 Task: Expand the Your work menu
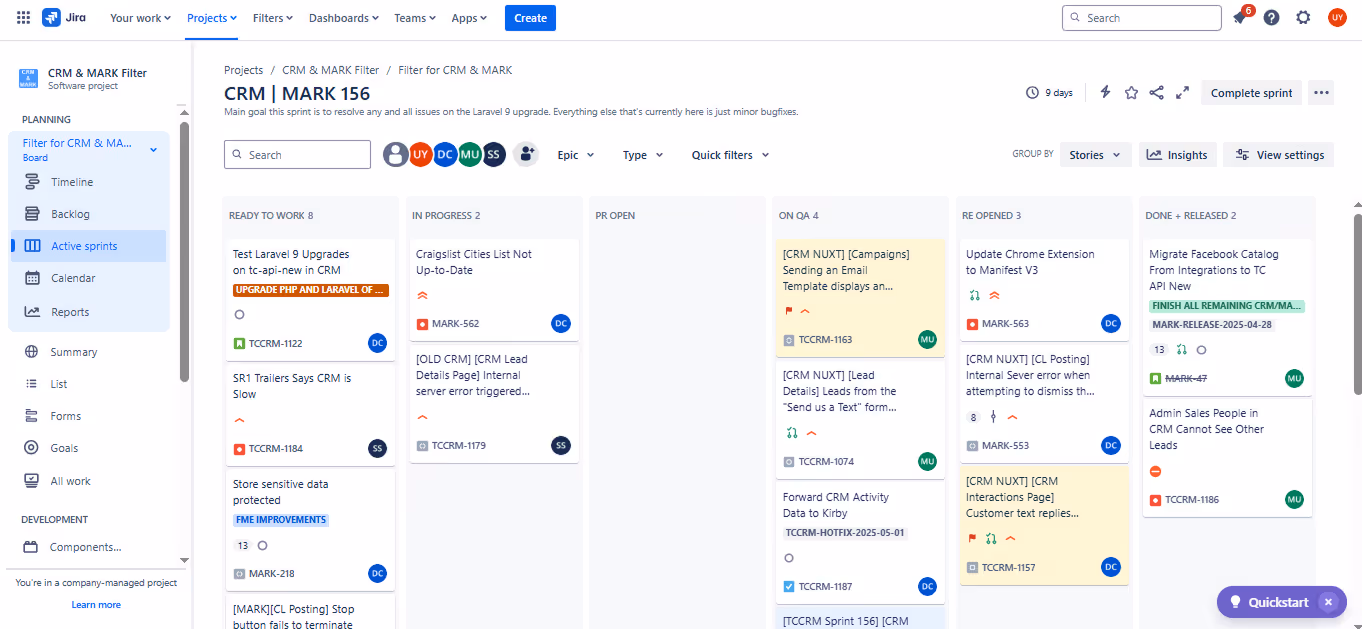point(140,18)
